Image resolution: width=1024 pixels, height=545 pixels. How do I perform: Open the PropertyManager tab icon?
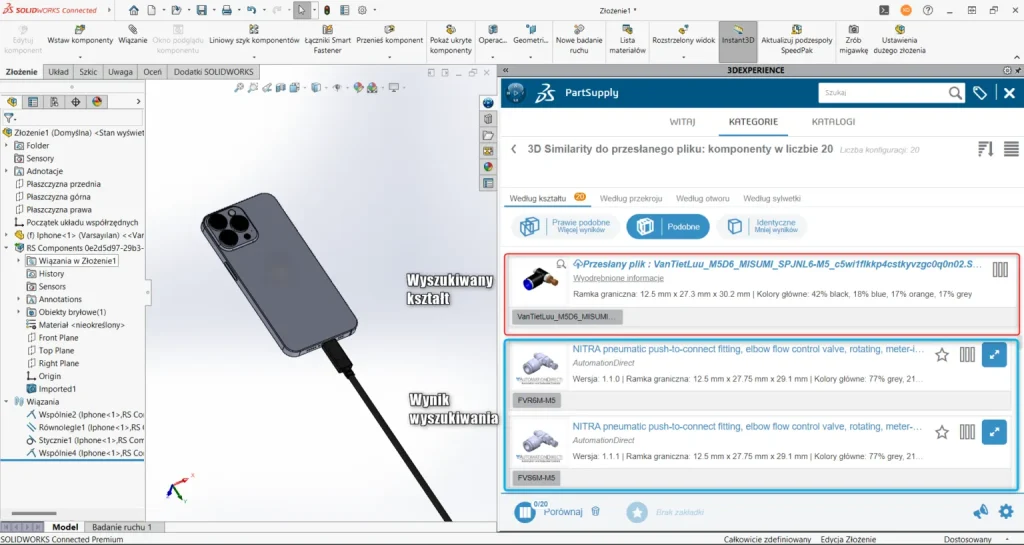33,102
